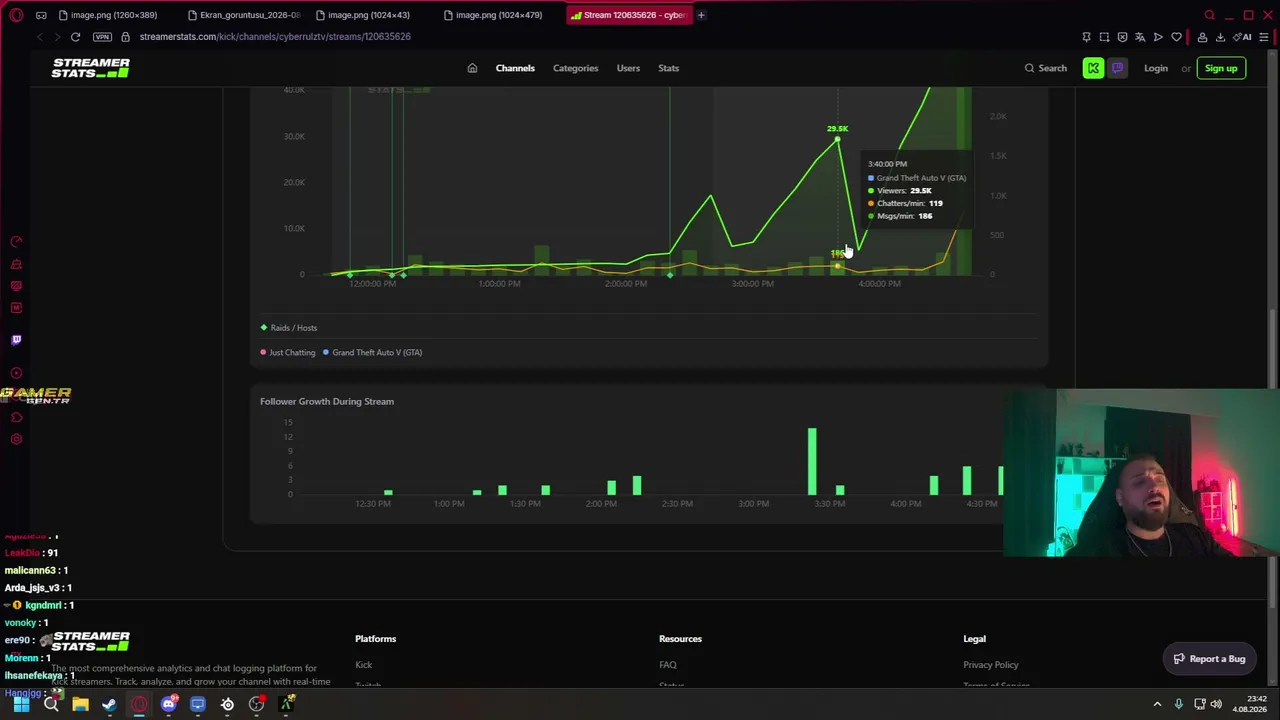Open the Categories nav item
This screenshot has height=720, width=1280.
tap(575, 68)
